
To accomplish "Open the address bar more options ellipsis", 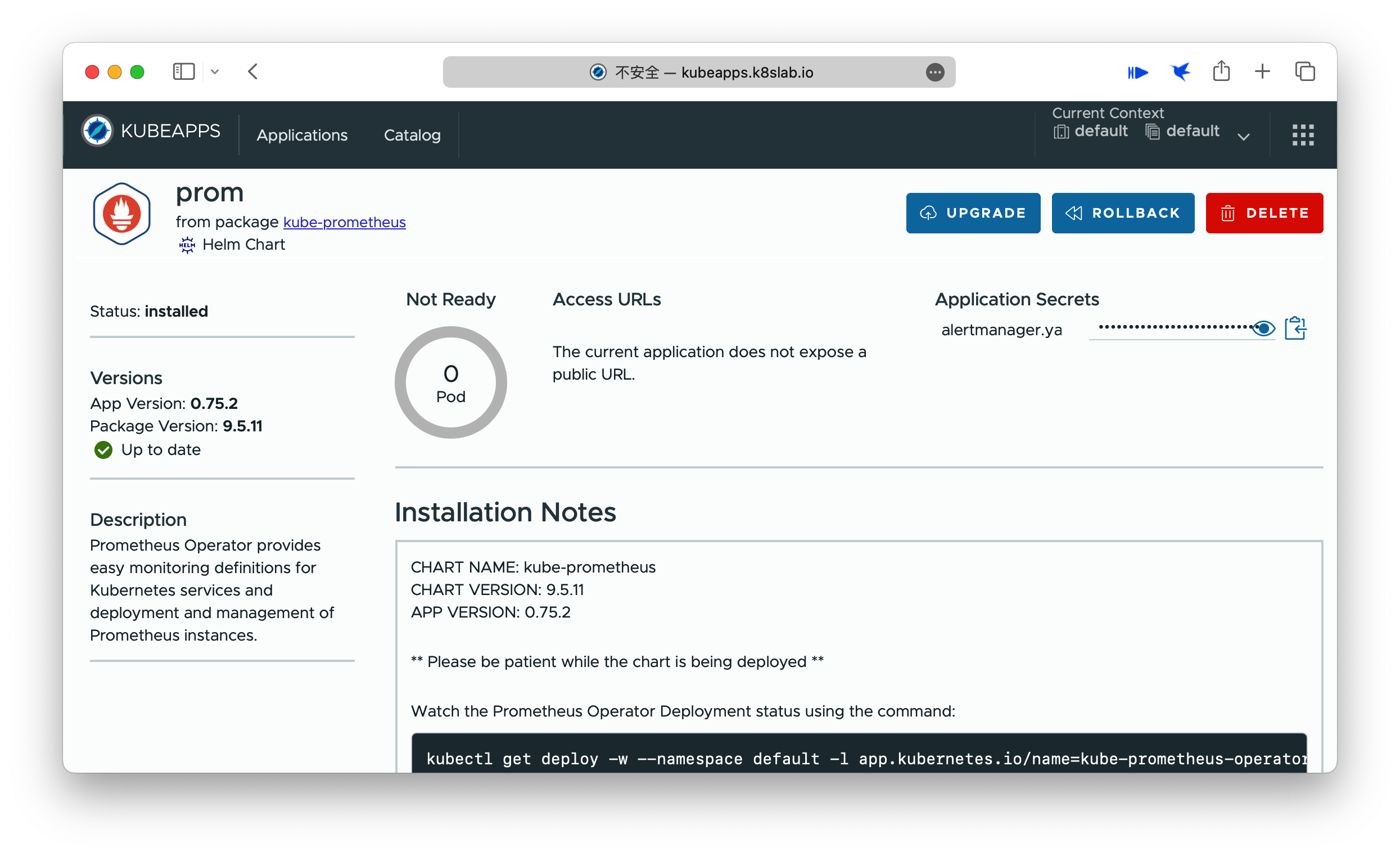I will point(935,72).
